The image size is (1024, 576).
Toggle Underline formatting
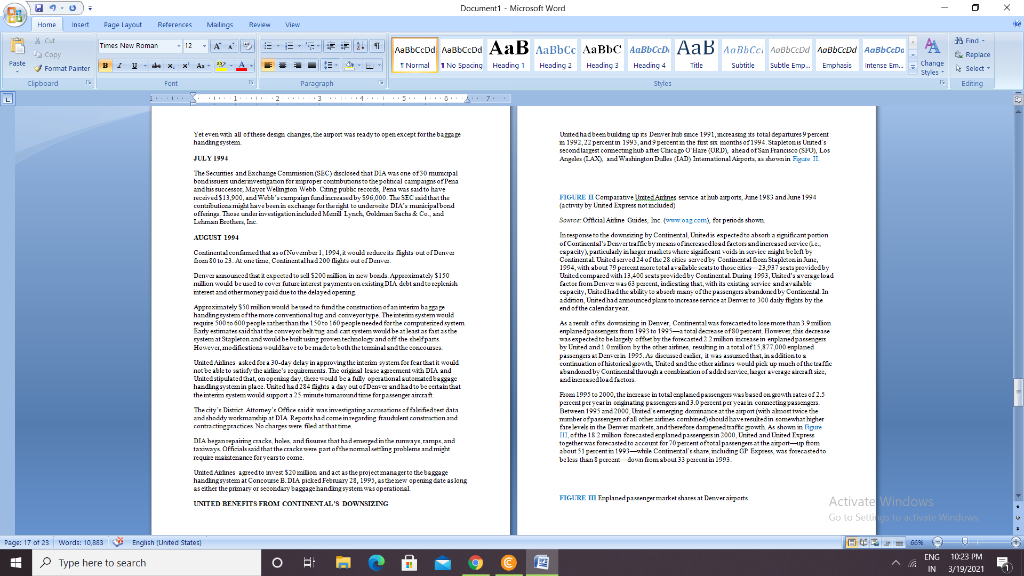[x=133, y=66]
